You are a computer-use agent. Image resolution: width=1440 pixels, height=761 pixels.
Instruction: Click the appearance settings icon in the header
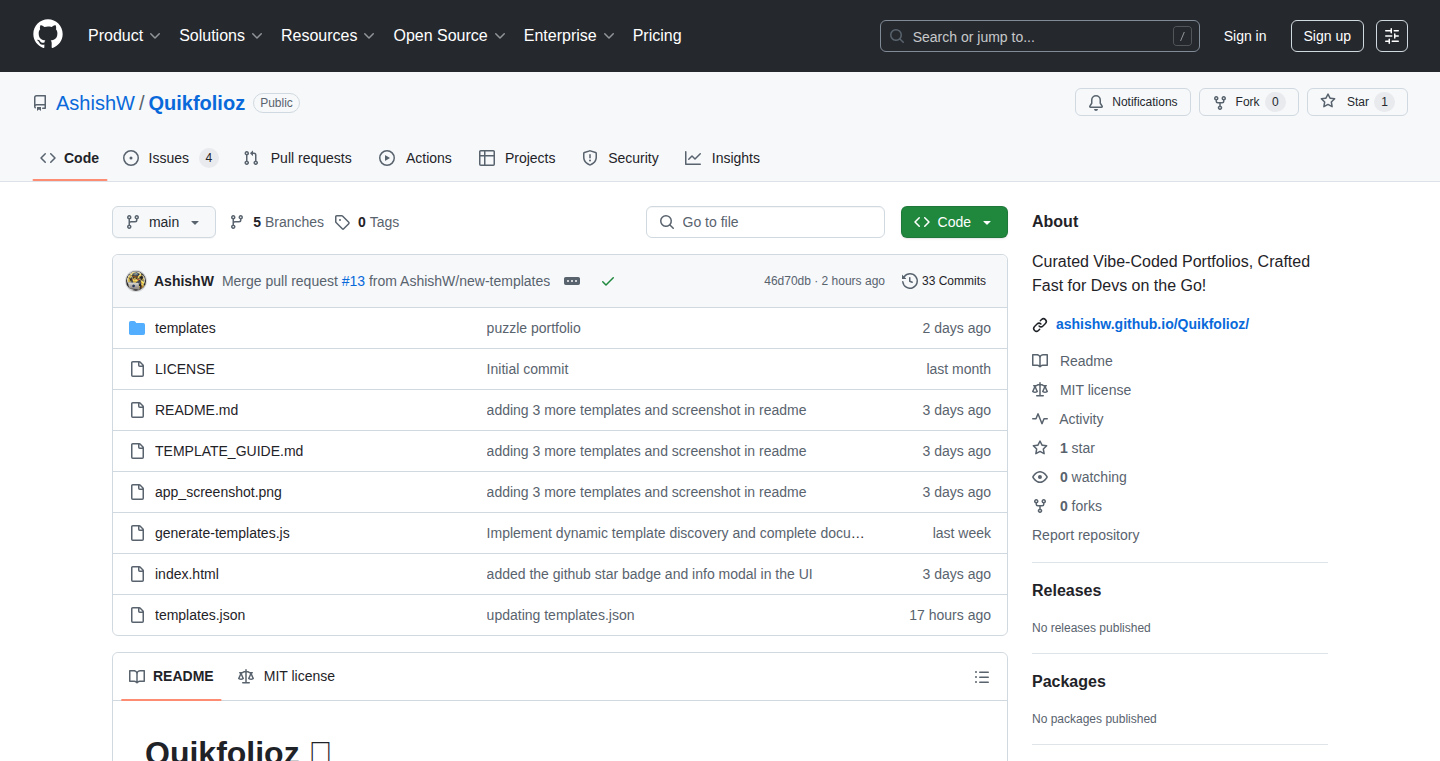pyautogui.click(x=1392, y=36)
